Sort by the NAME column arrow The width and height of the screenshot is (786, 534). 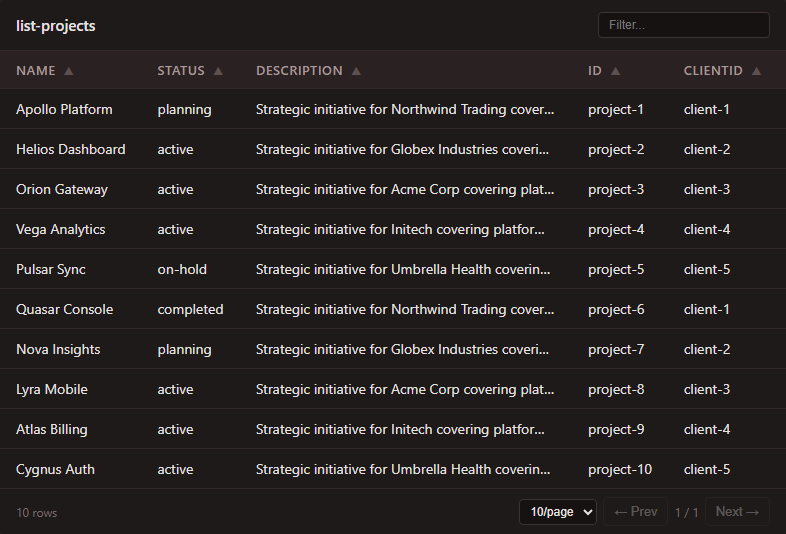coord(69,71)
